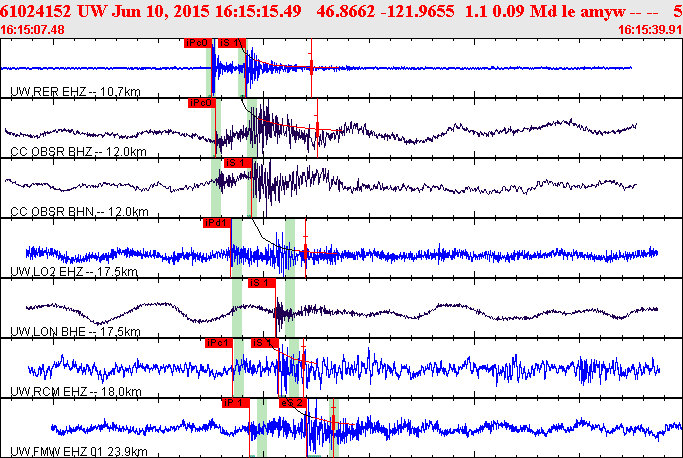The width and height of the screenshot is (683, 458).
Task: Select the S pick flag on OBSR BHN
Action: tap(236, 163)
